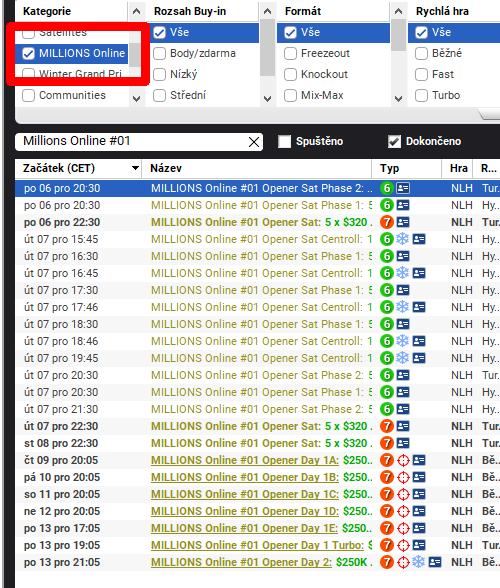Click up arrow of Kategorie list
The height and width of the screenshot is (588, 500).
pos(137,12)
